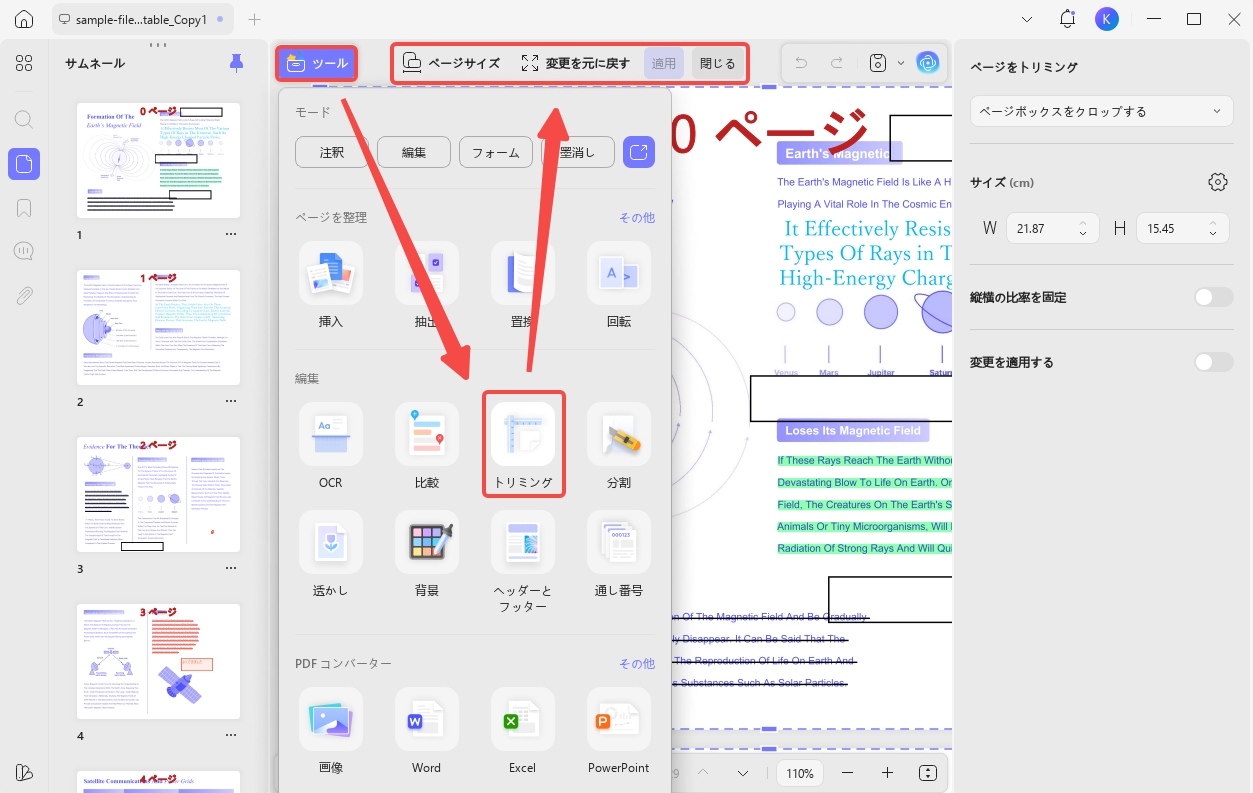
Task: Open the 挿入 (Insert) page tool
Action: click(x=330, y=273)
